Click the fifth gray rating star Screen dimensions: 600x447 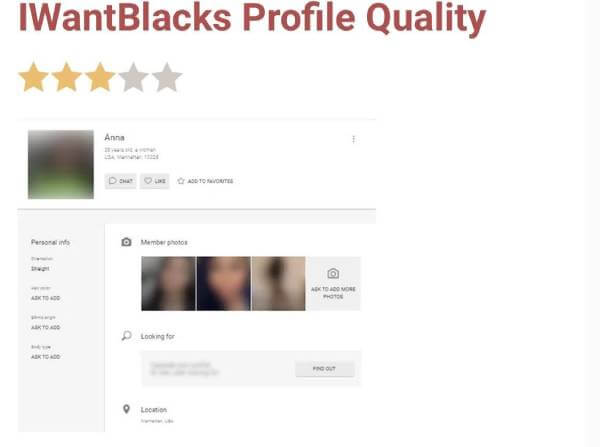167,77
